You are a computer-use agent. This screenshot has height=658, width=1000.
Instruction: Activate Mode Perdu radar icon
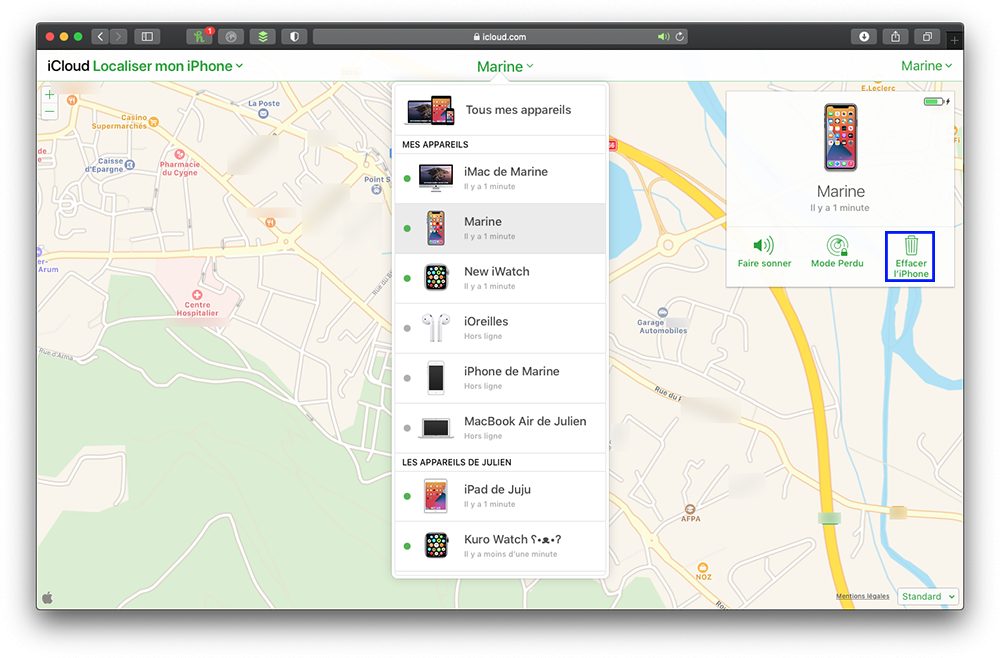point(837,246)
